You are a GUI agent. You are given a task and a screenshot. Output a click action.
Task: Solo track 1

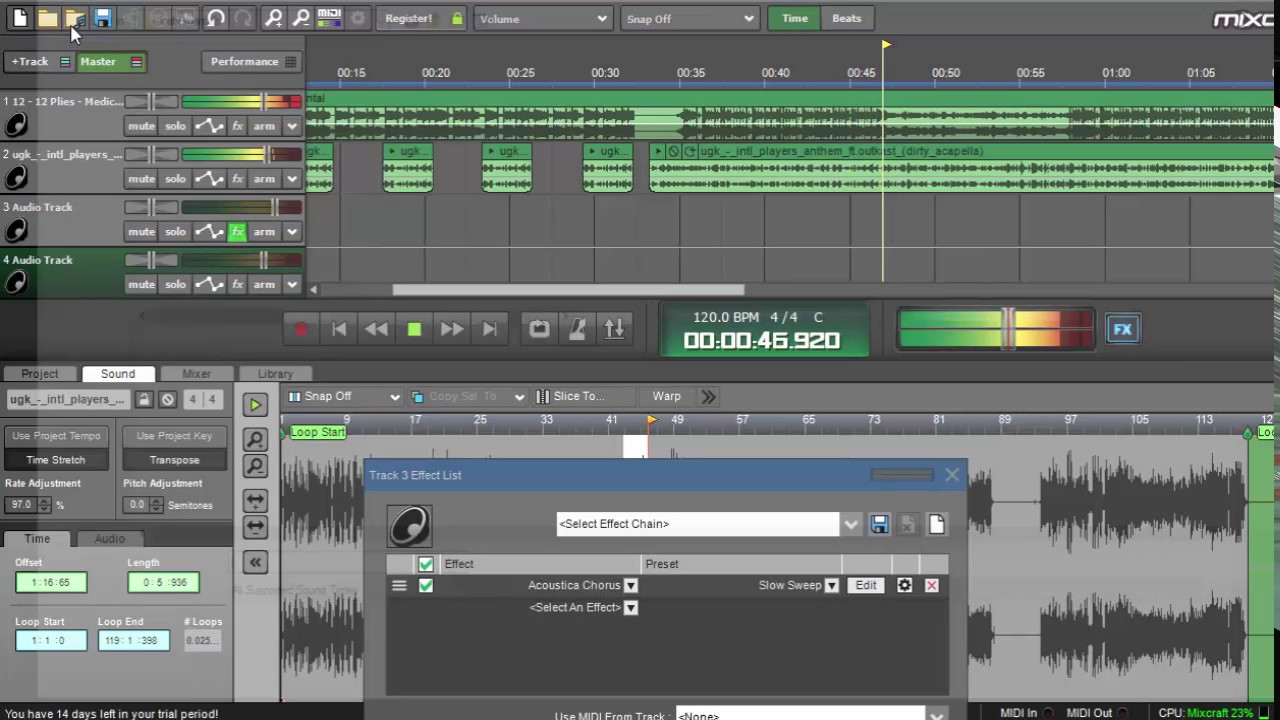(x=175, y=126)
